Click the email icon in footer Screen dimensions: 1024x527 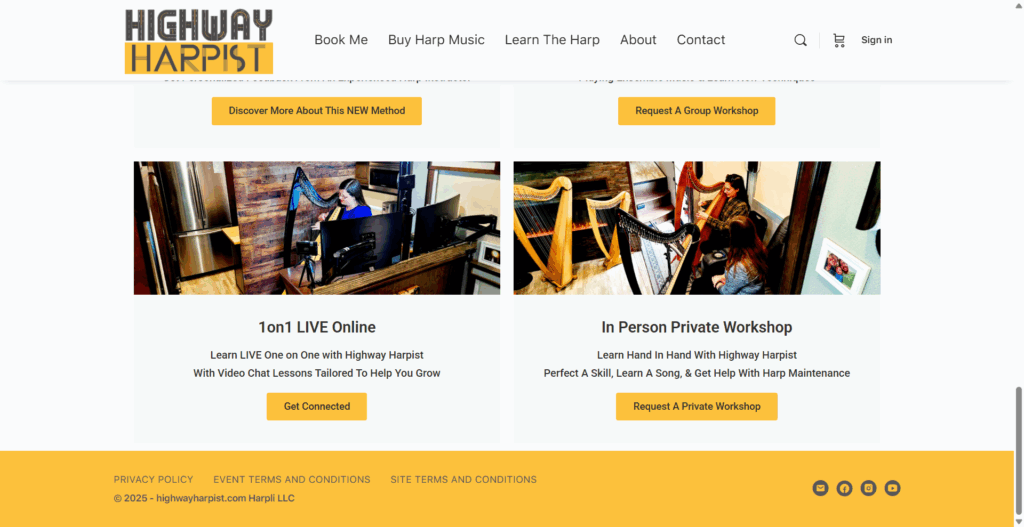point(820,488)
